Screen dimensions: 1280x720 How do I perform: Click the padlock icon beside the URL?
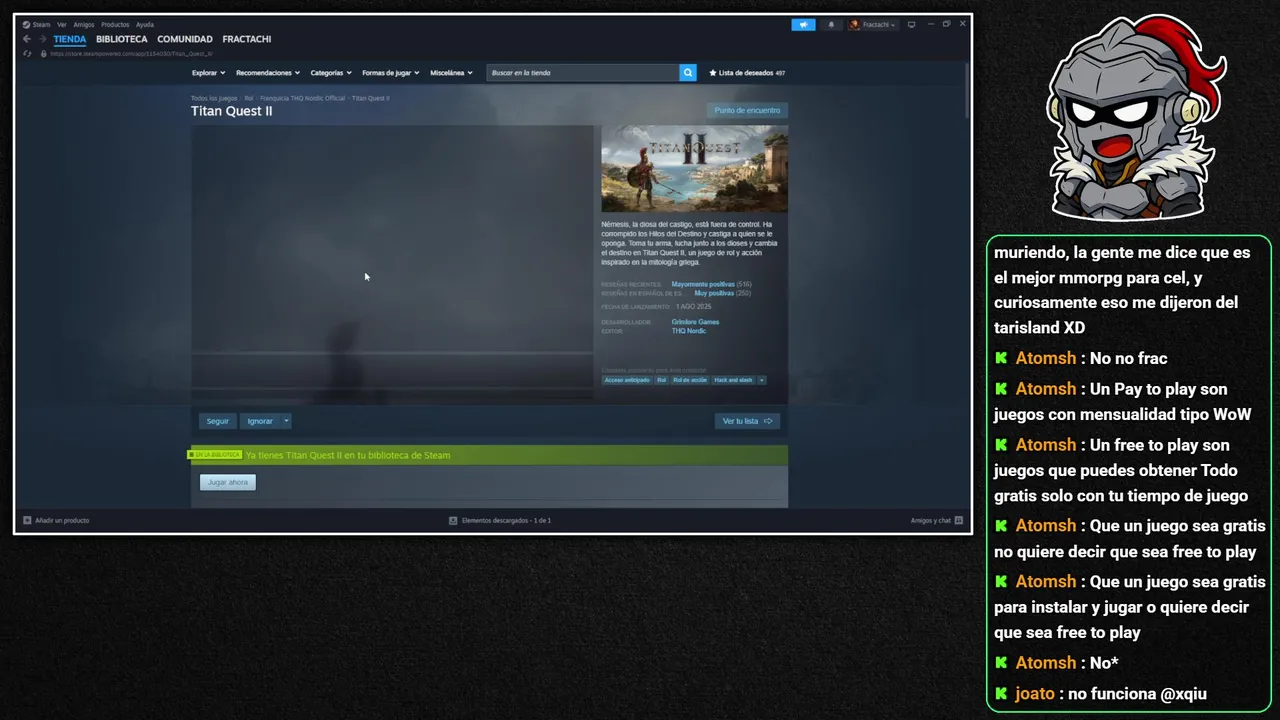(x=43, y=53)
